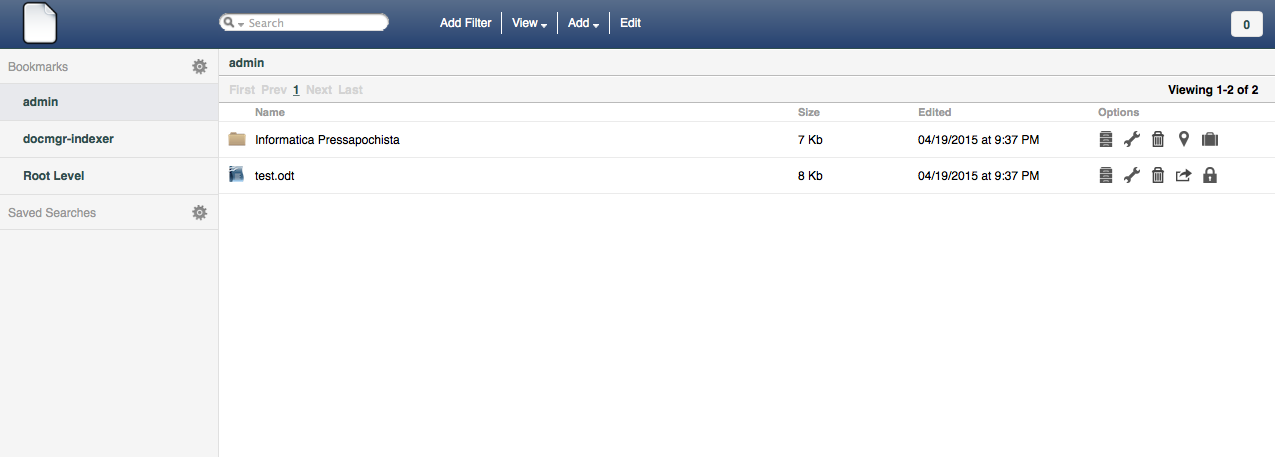Image resolution: width=1275 pixels, height=457 pixels.
Task: Expand the View dropdown menu
Action: [x=529, y=23]
